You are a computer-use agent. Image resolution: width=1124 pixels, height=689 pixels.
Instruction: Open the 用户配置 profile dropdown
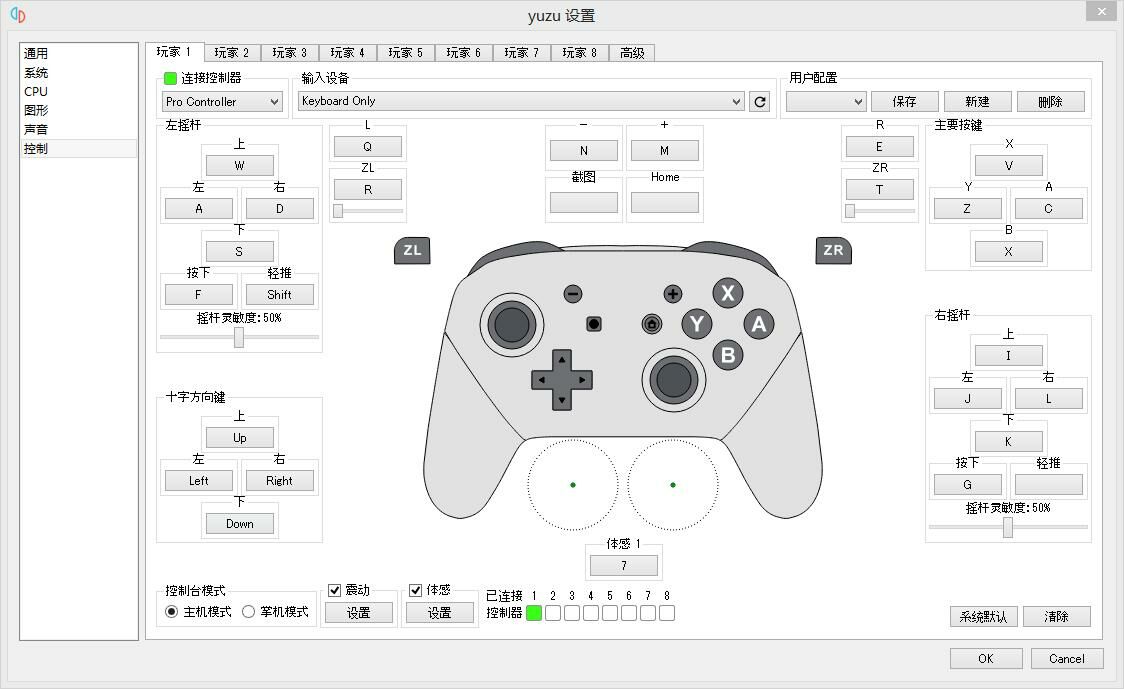coord(825,102)
